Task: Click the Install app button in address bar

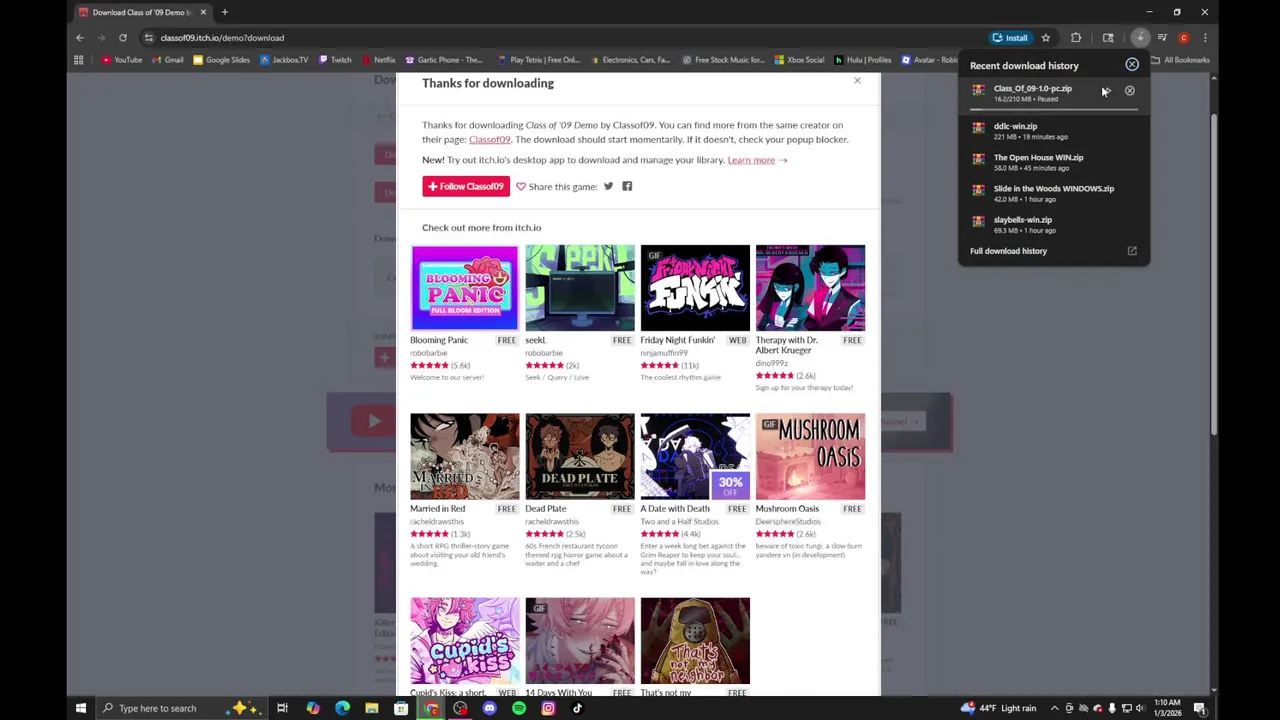Action: coord(1010,38)
